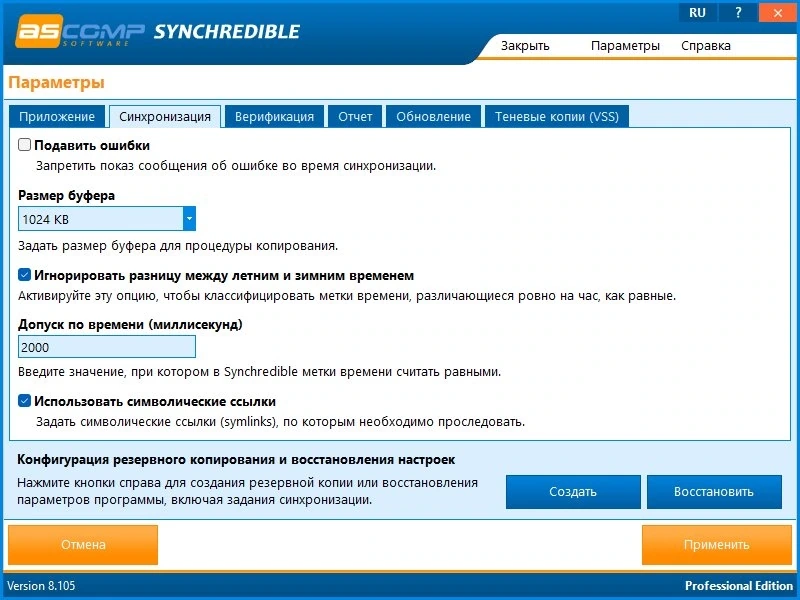
Task: Click the Professional Edition label
Action: click(x=739, y=586)
